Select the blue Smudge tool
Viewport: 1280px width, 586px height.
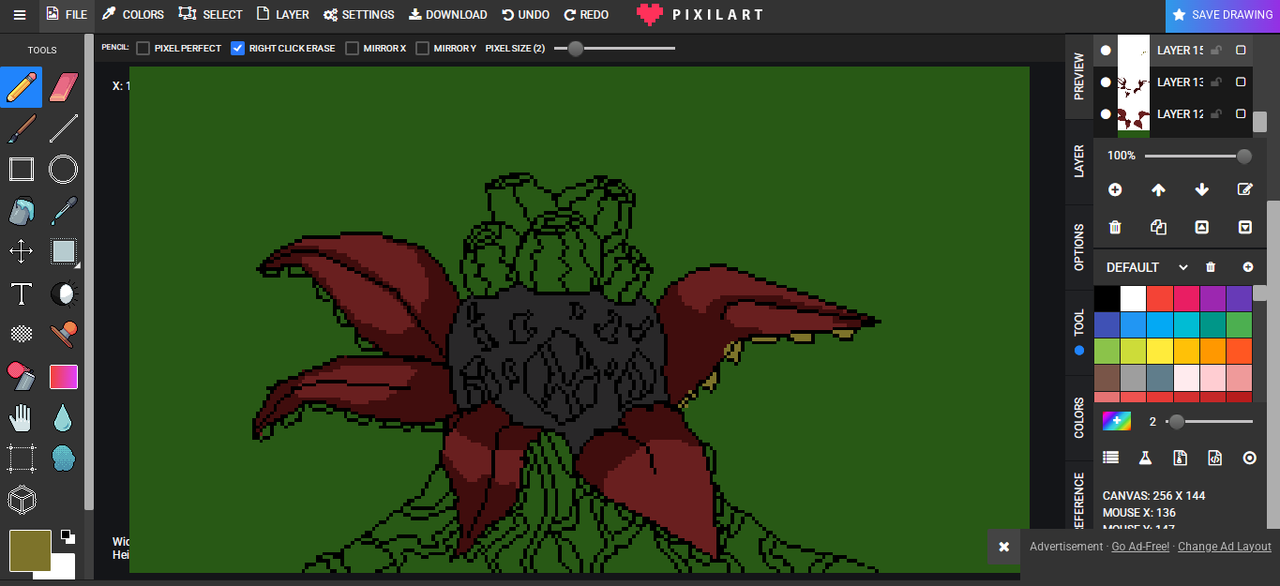point(63,459)
